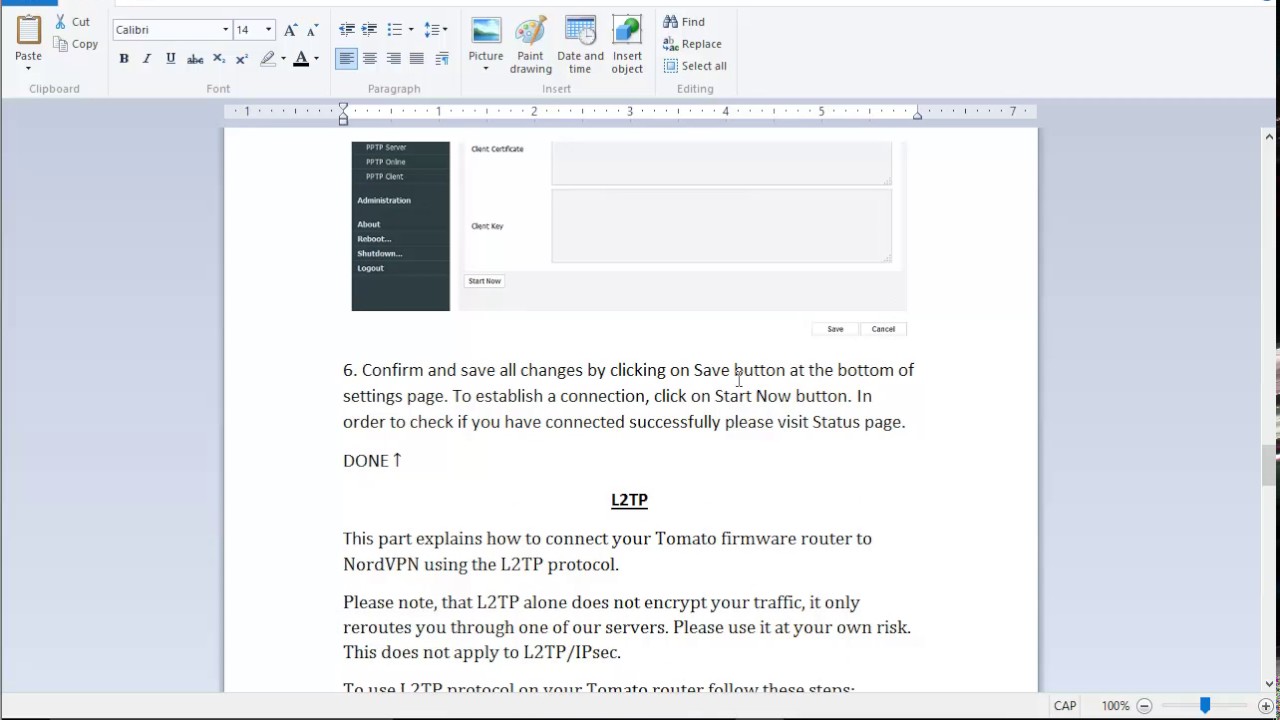Click Select all
The width and height of the screenshot is (1280, 720).
[695, 66]
